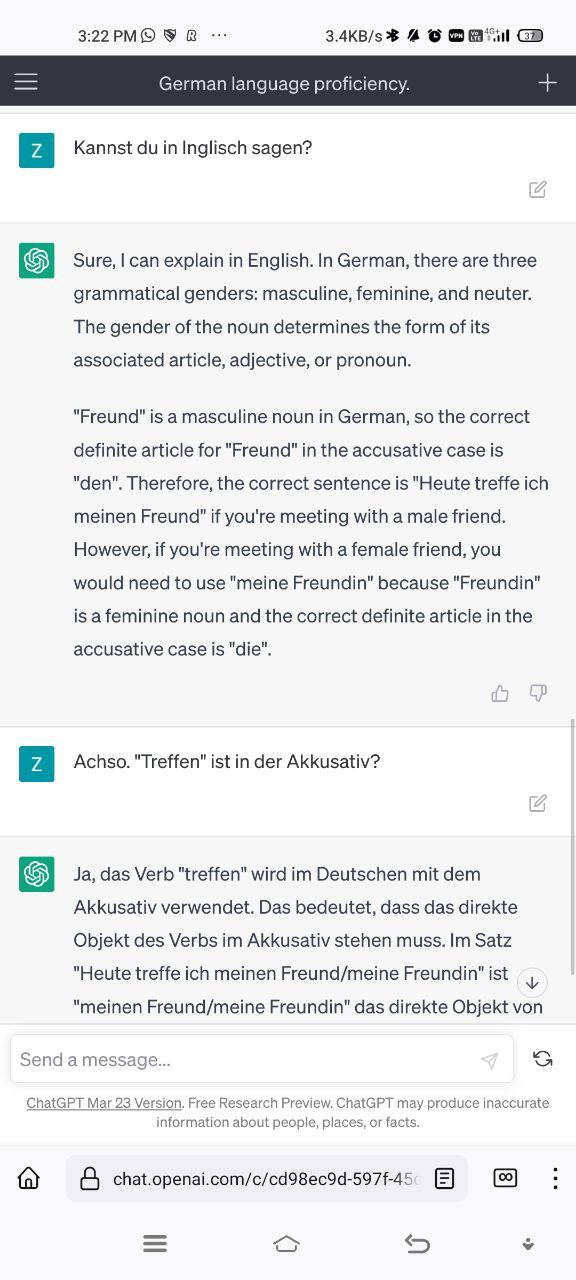Jump to bottom with down-arrow button
The width and height of the screenshot is (576, 1280).
pyautogui.click(x=532, y=983)
